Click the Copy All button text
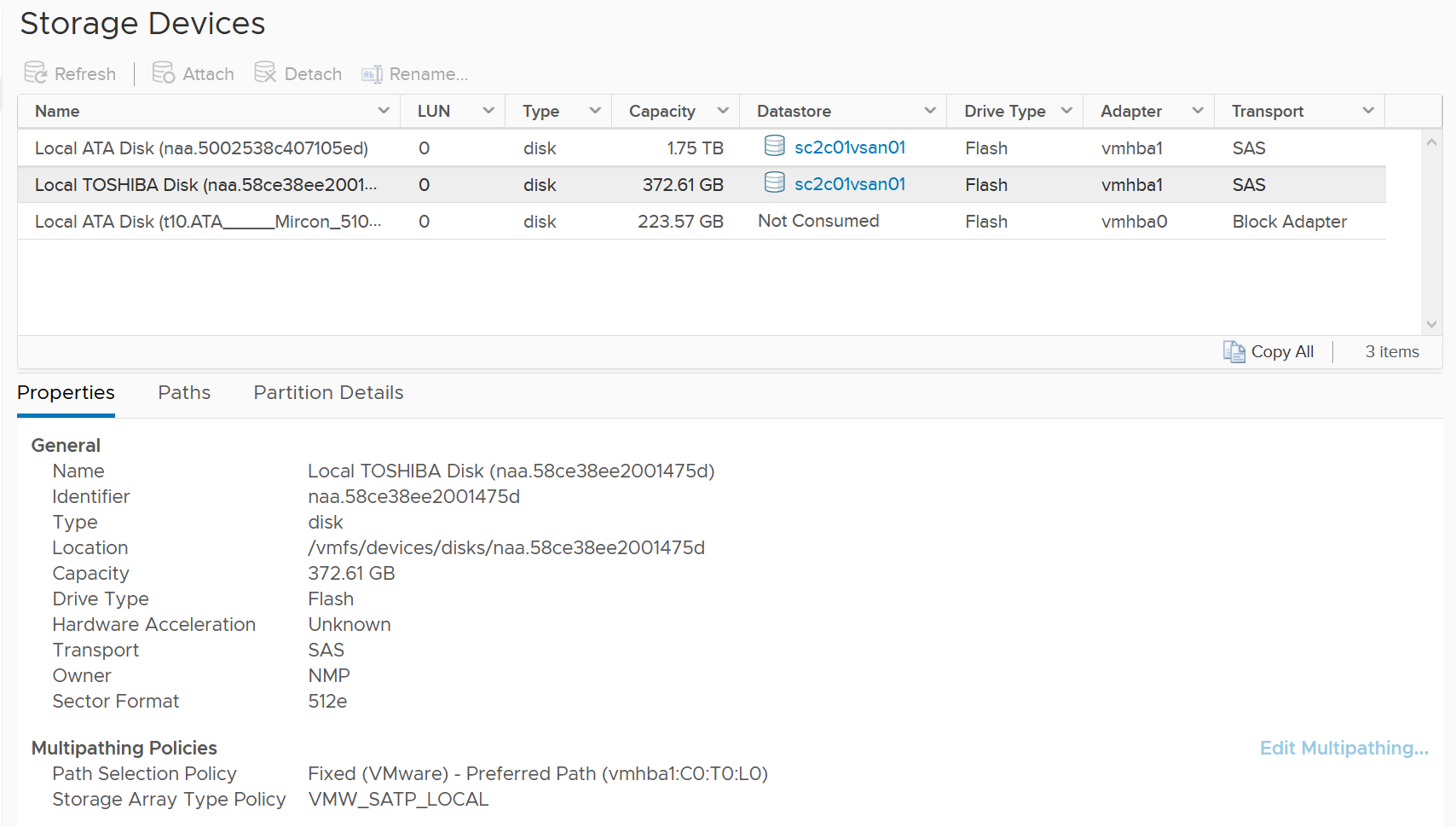 1282,351
